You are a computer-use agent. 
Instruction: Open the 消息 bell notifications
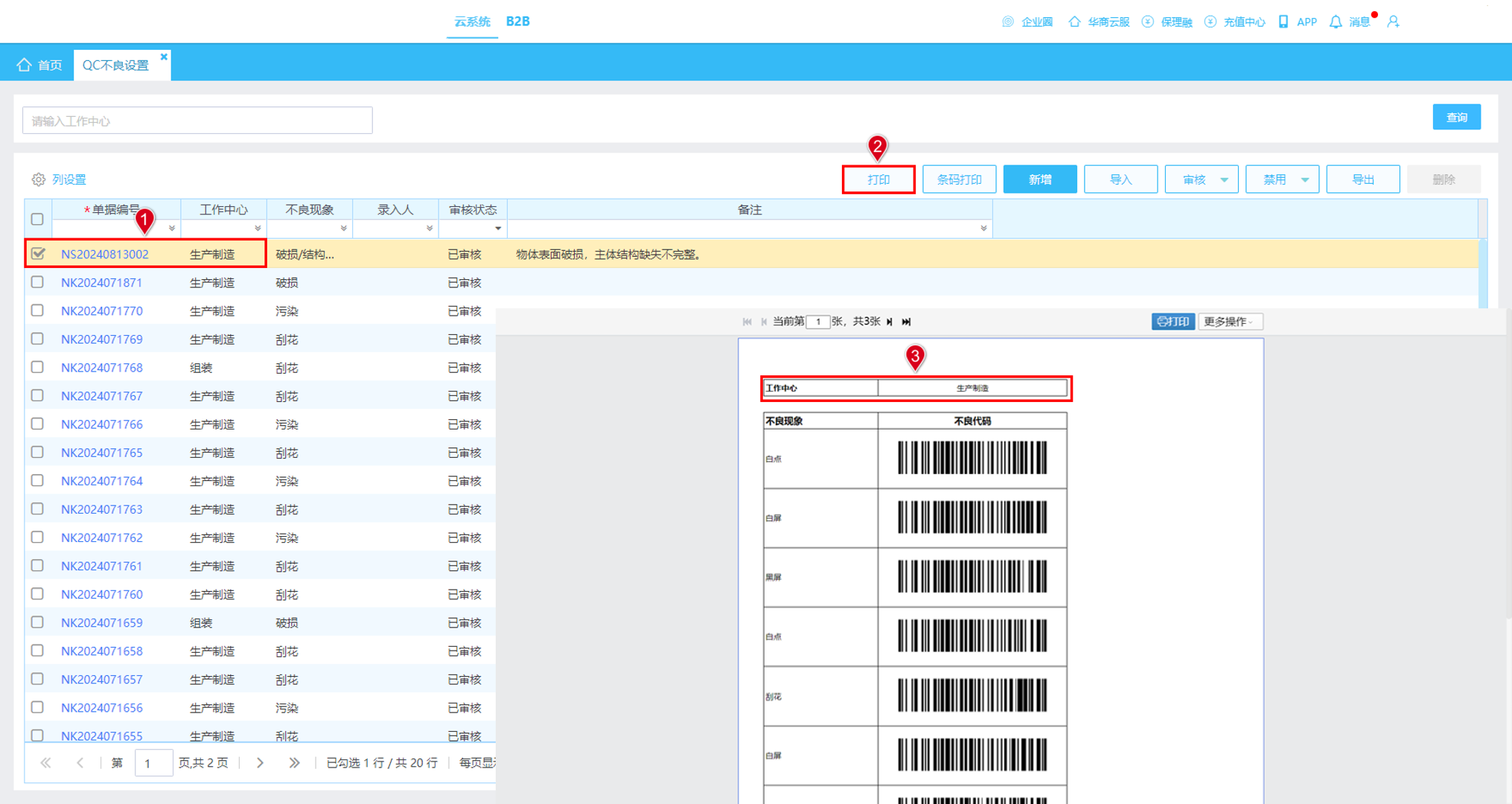click(1336, 22)
